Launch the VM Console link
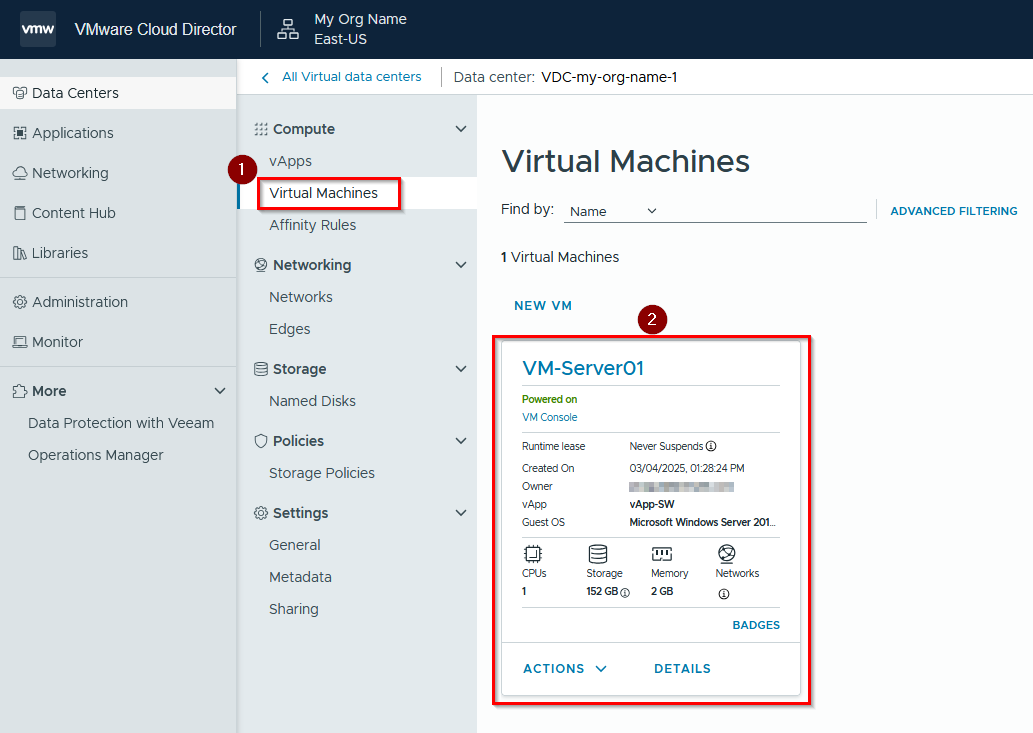Viewport: 1033px width, 733px height. 549,417
